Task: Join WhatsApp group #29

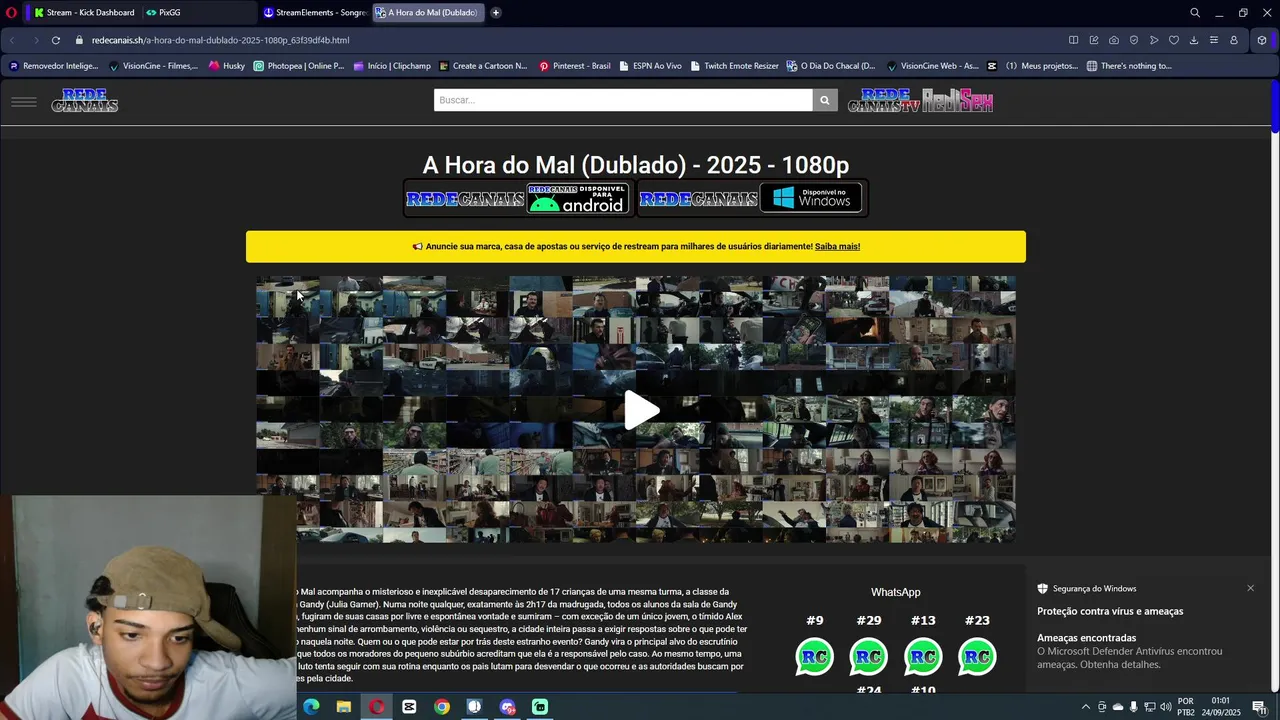Action: [x=868, y=657]
